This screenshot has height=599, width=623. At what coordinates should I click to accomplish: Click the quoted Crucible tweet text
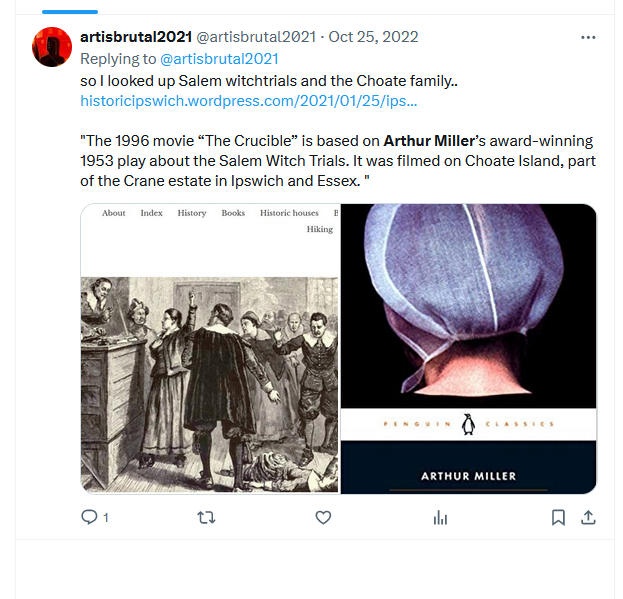point(338,161)
